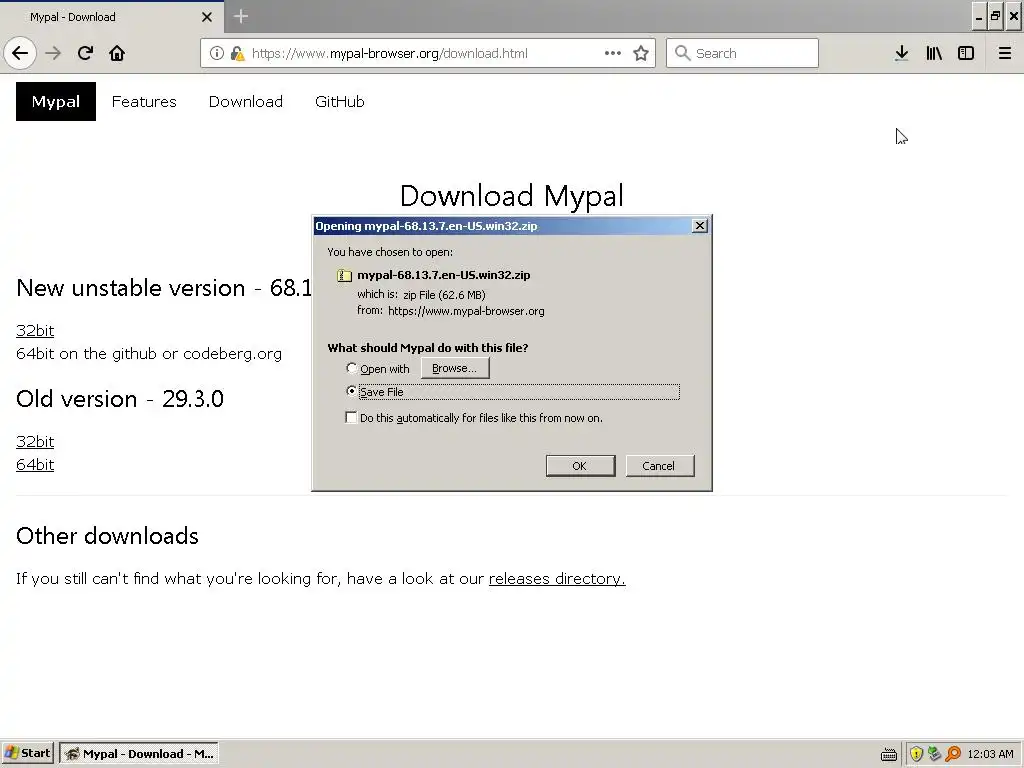Image resolution: width=1024 pixels, height=768 pixels.
Task: Toggle the sidebar icon
Action: coord(966,53)
